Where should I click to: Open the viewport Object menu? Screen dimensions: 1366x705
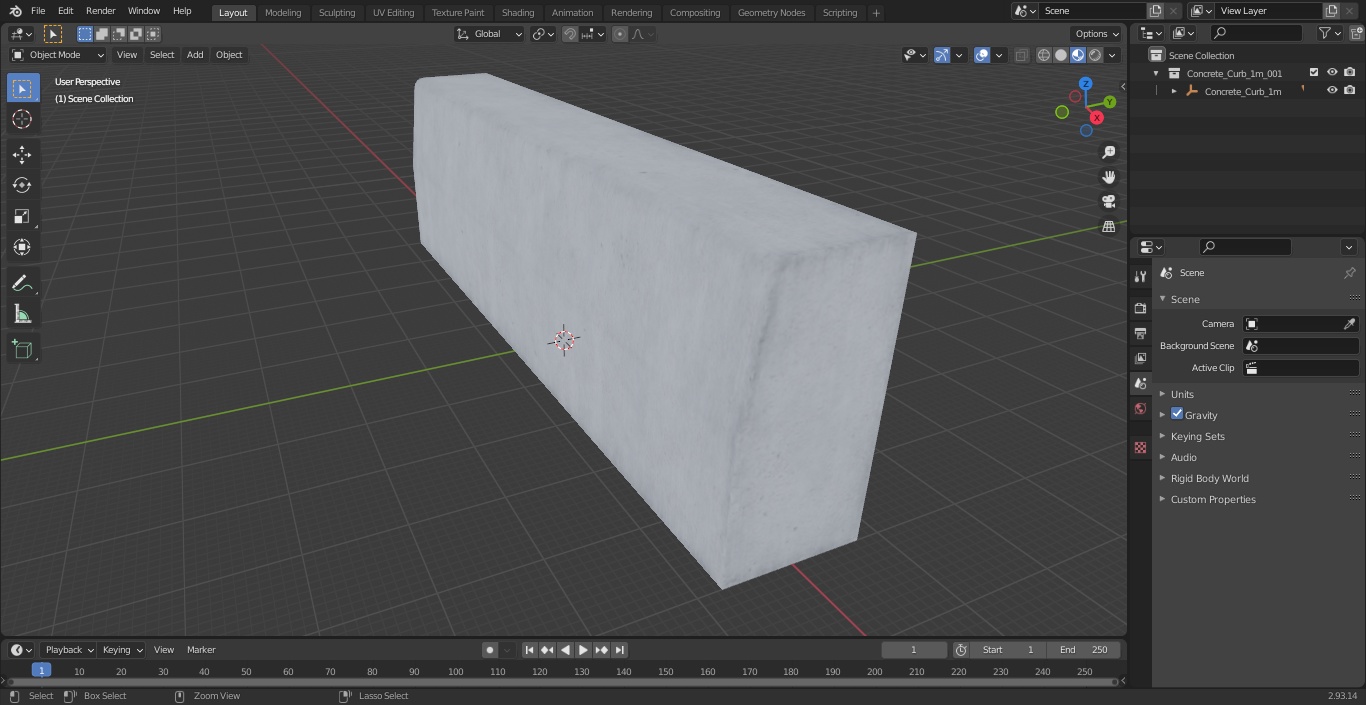229,55
